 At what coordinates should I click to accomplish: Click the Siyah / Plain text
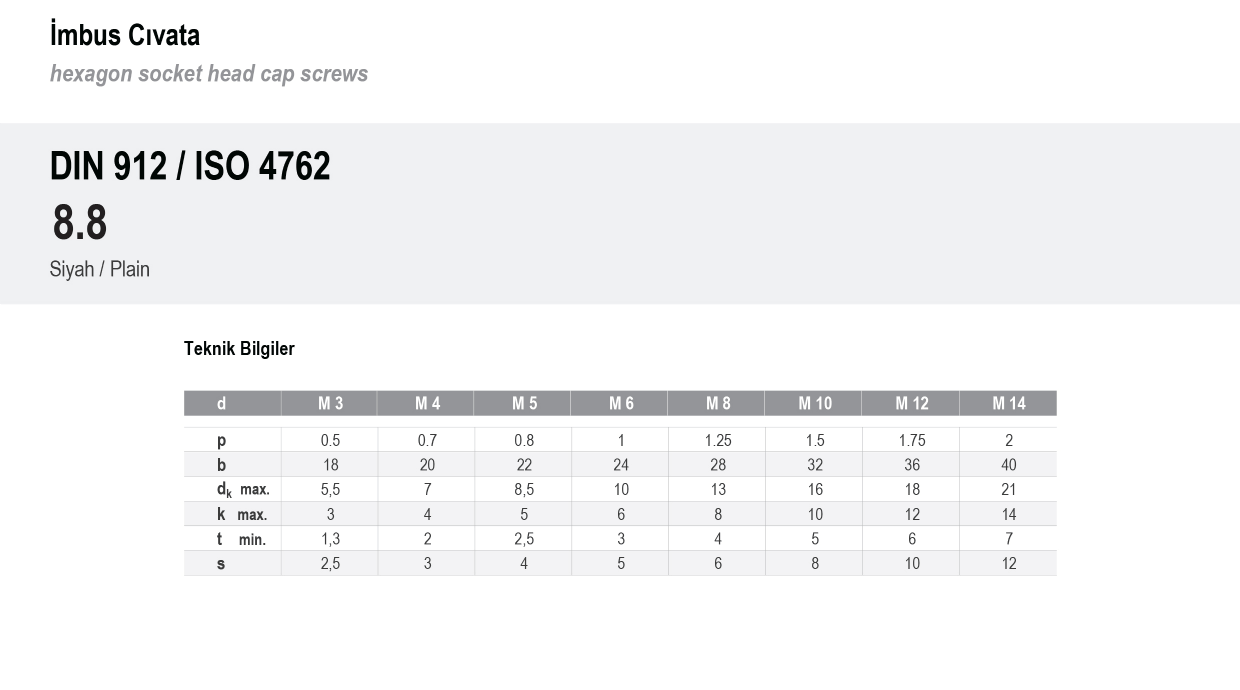coord(100,269)
